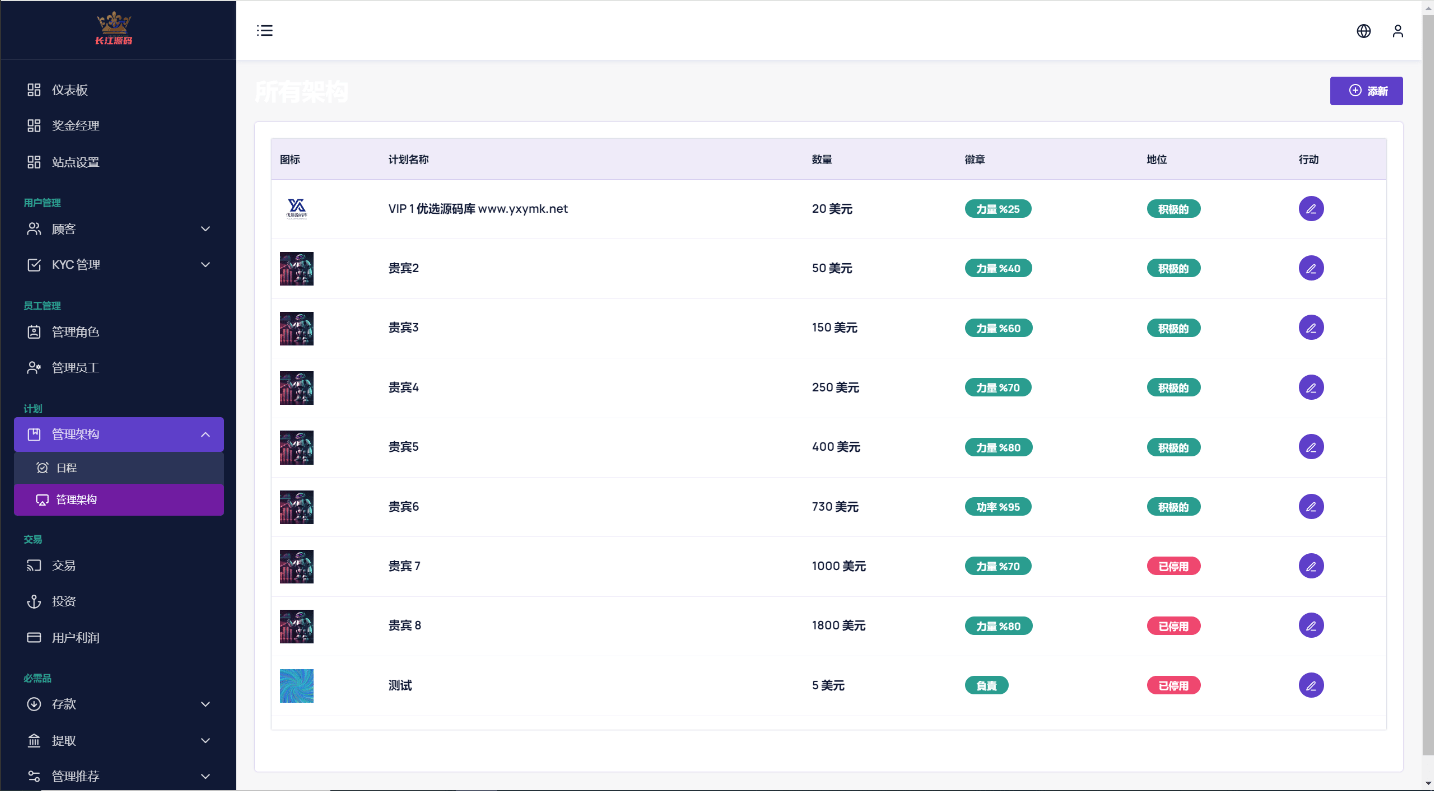Click the edit pencil for 测试 row

coord(1311,685)
